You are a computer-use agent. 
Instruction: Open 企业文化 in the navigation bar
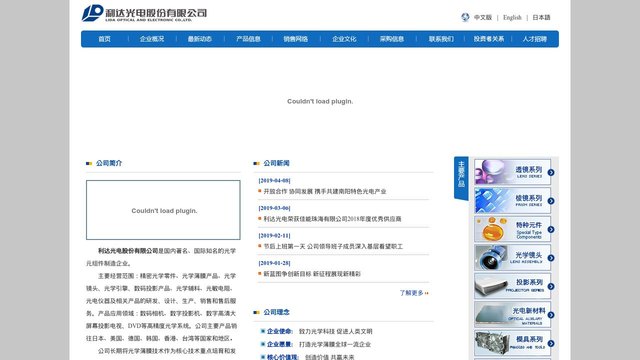[344, 39]
